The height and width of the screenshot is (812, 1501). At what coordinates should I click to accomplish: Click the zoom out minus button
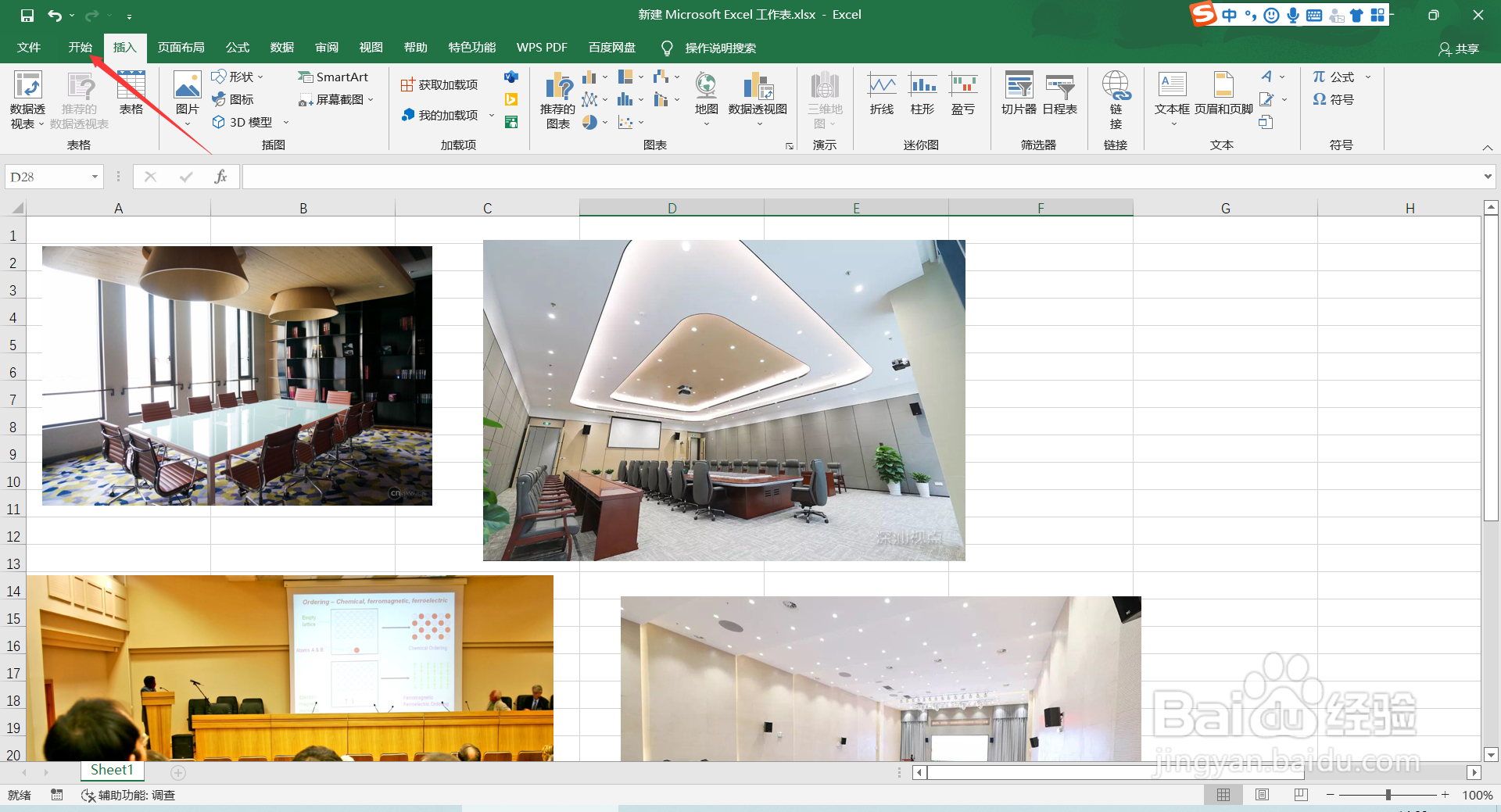pyautogui.click(x=1331, y=795)
